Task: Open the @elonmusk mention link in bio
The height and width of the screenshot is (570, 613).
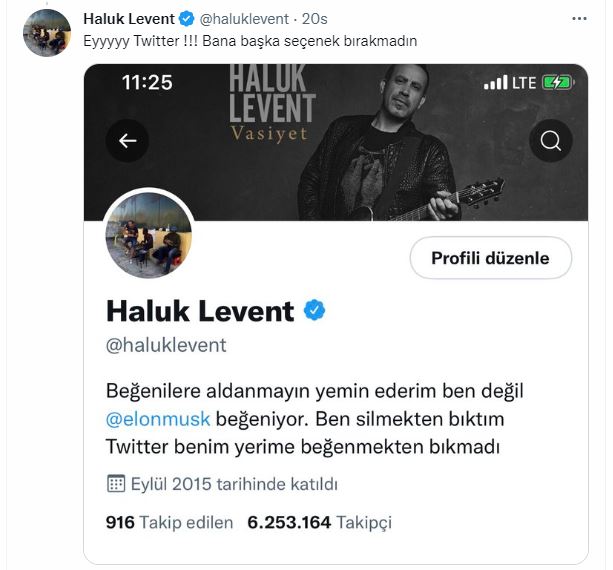Action: click(158, 419)
